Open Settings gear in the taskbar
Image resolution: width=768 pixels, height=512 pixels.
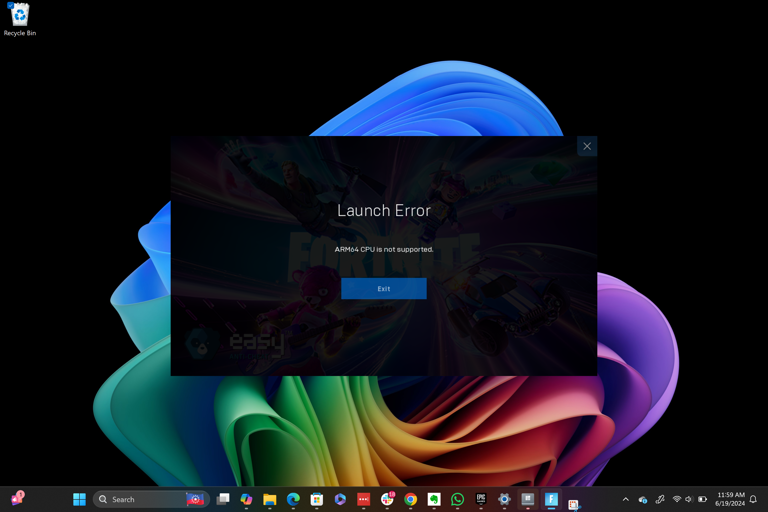pos(504,499)
